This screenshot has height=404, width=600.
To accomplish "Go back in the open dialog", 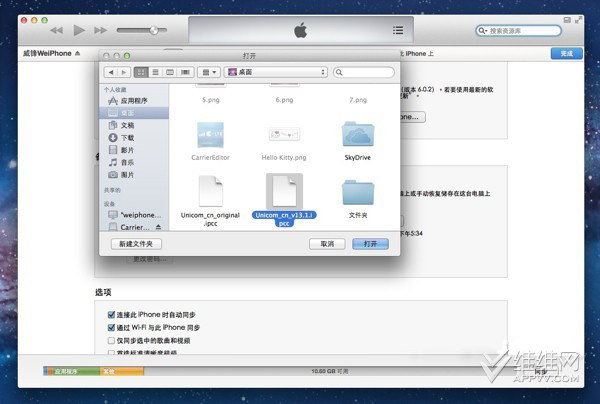I will click(111, 72).
